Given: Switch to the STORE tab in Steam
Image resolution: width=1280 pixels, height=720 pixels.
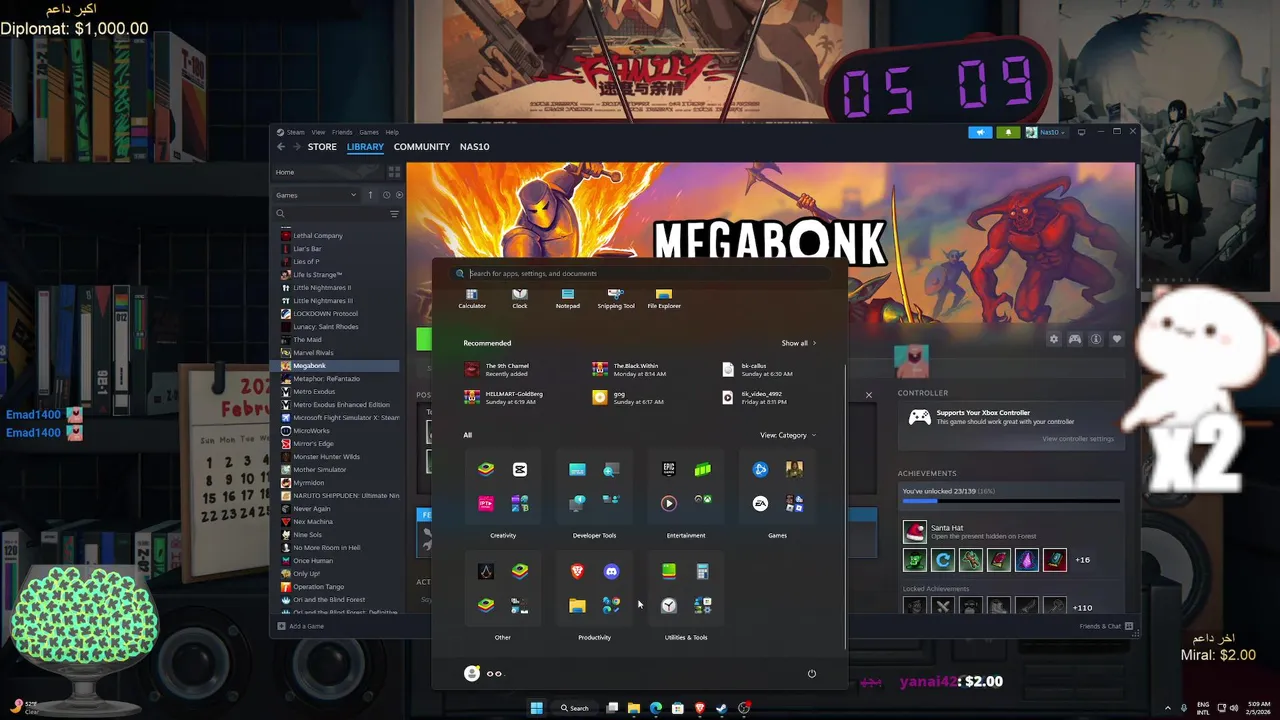Looking at the screenshot, I should 322,147.
